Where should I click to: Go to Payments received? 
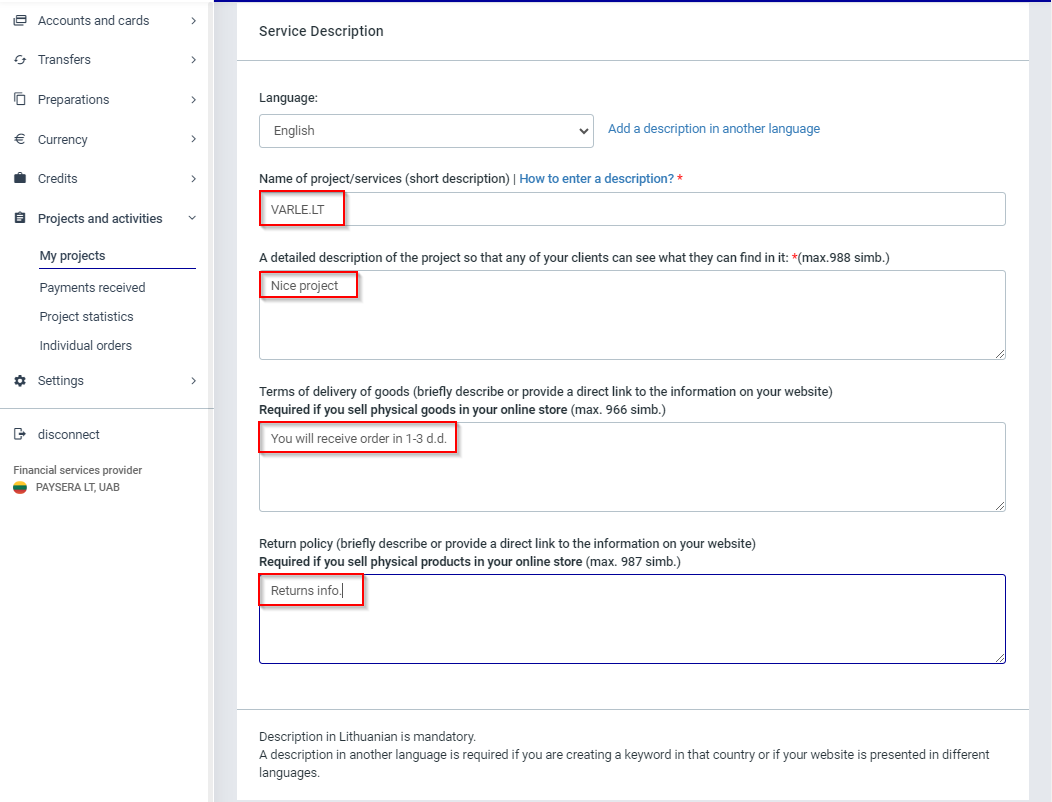(x=92, y=288)
